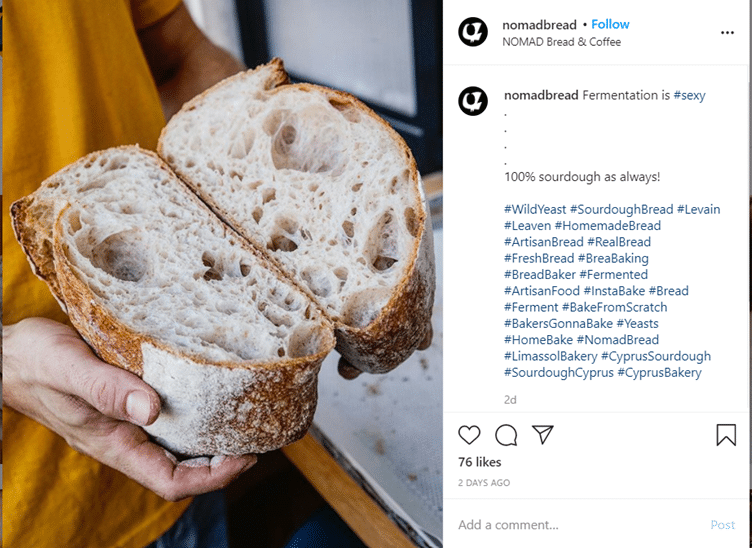Like the post with the heart icon
The width and height of the screenshot is (752, 548).
tap(469, 435)
